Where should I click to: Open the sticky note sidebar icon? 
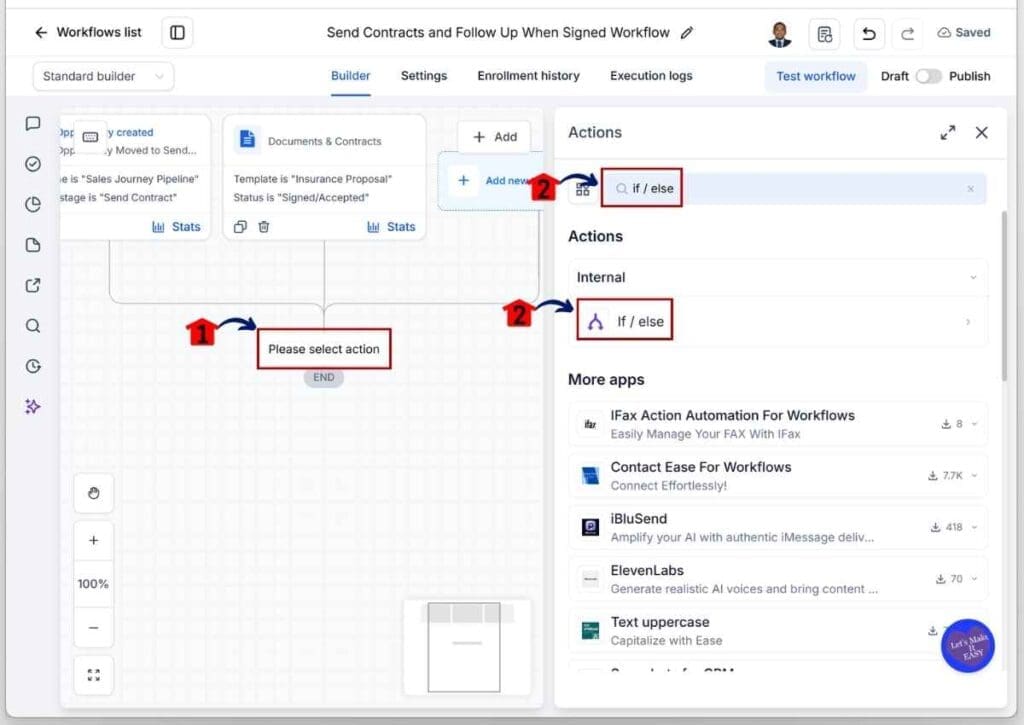(x=33, y=245)
